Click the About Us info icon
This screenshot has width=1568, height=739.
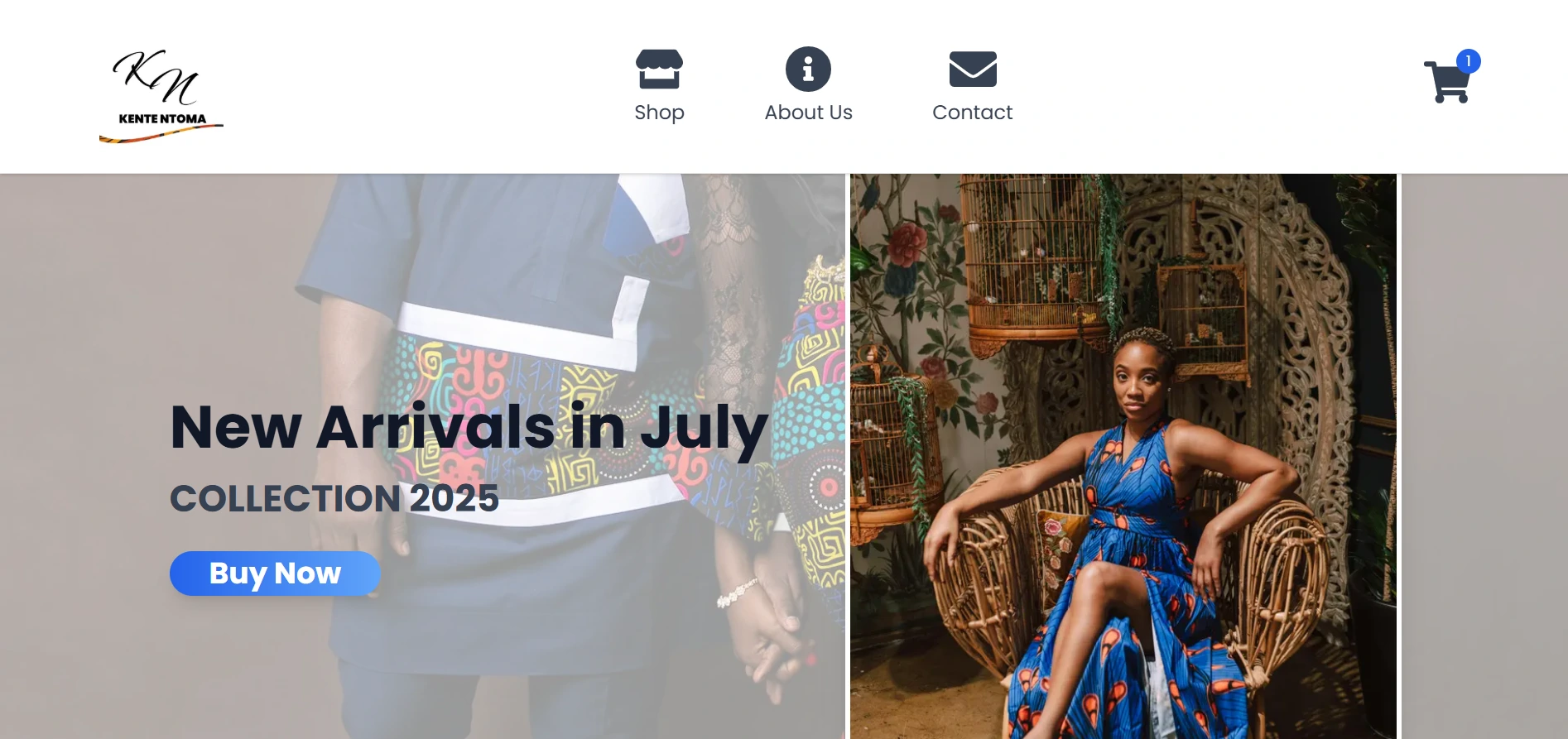coord(808,69)
